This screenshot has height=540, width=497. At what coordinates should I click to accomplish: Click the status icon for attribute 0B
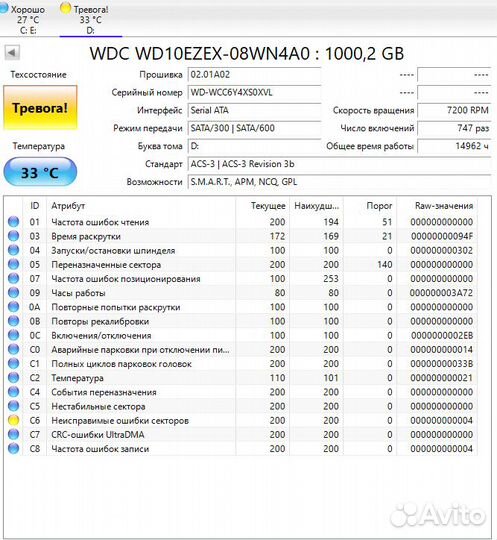pos(13,321)
